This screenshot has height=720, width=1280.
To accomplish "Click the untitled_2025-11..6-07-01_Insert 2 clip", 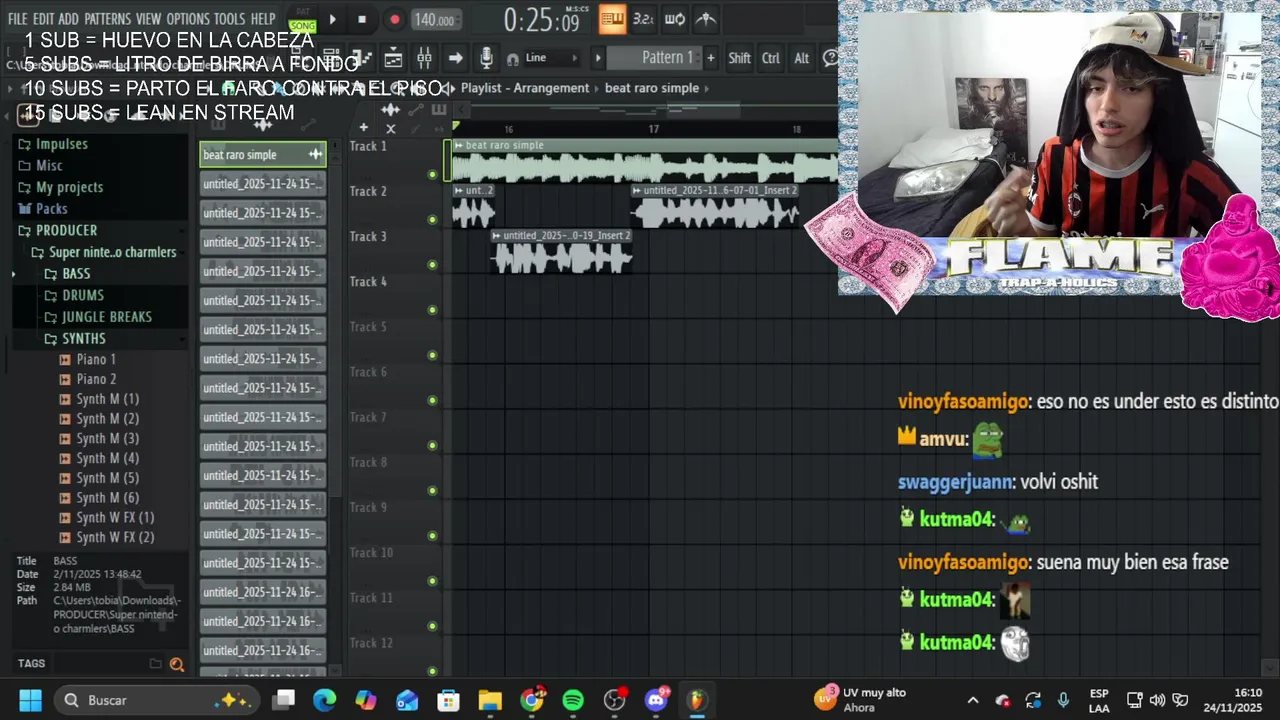I will (x=716, y=206).
